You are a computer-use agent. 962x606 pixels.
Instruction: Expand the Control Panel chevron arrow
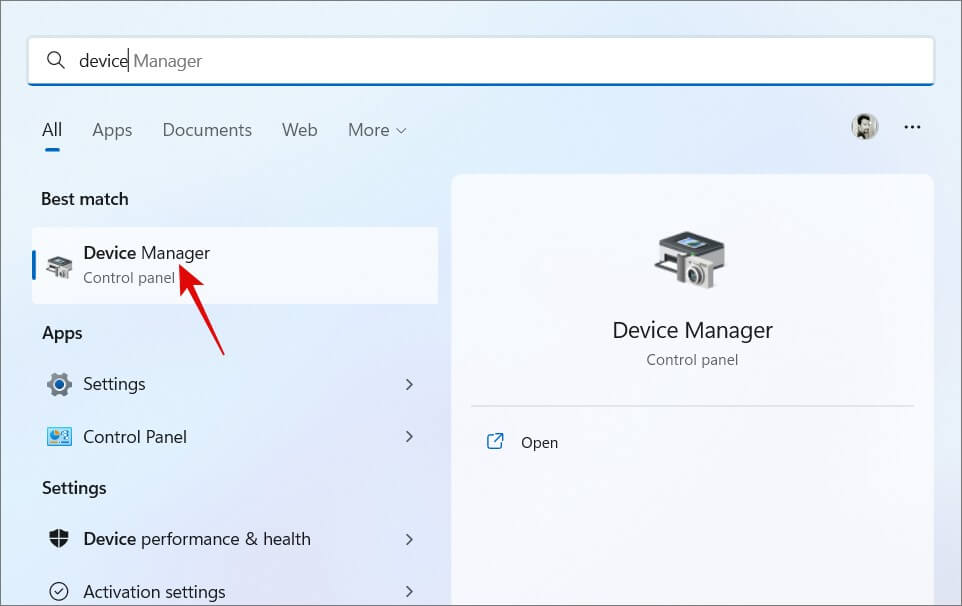click(x=409, y=437)
